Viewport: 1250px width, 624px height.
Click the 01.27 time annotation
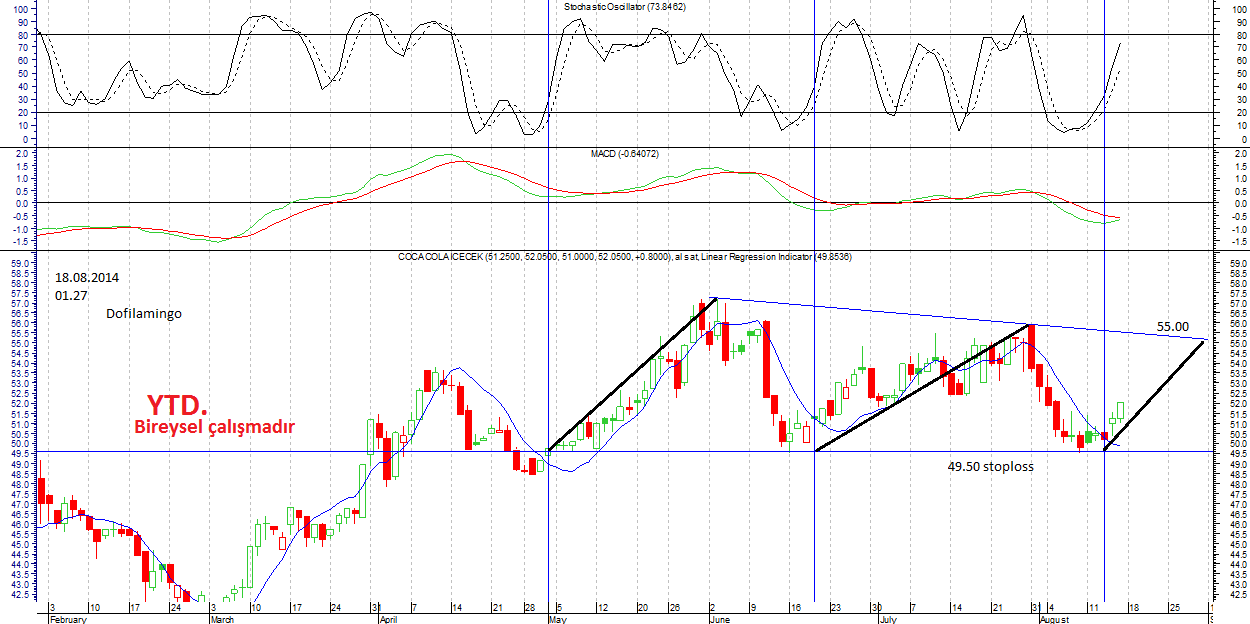70,295
